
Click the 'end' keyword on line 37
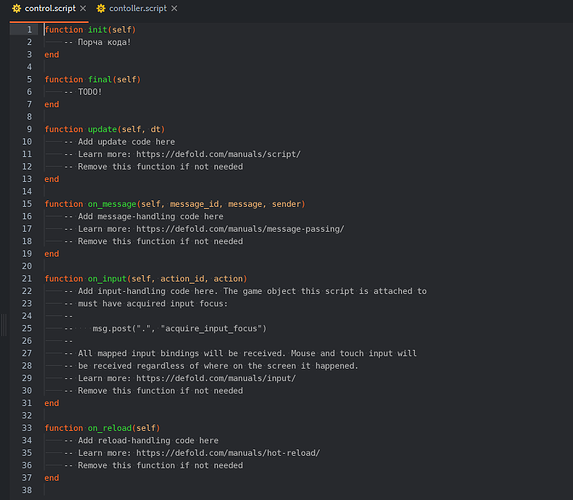(x=52, y=478)
